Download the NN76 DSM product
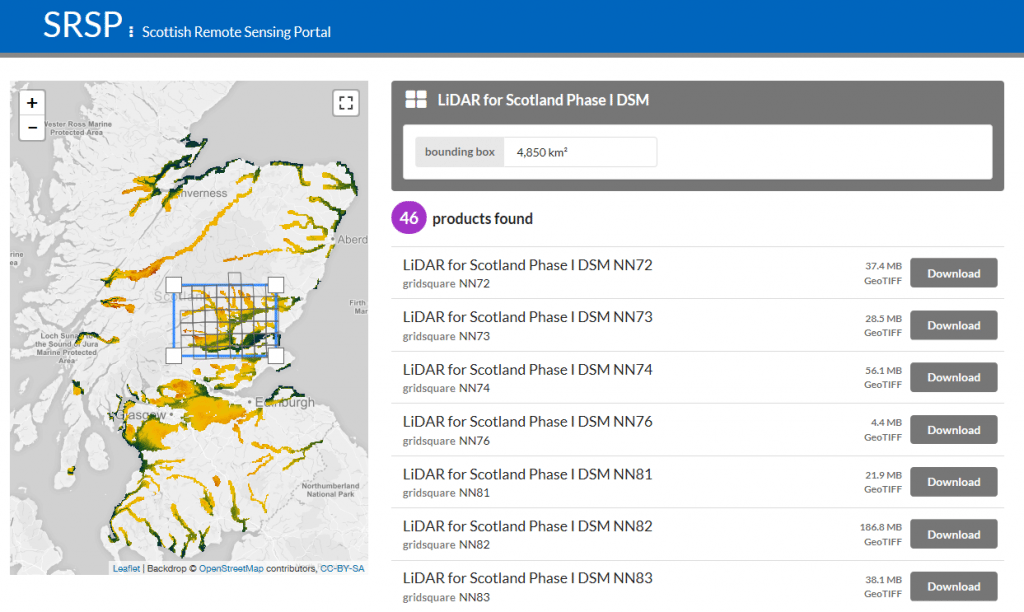Image resolution: width=1024 pixels, height=612 pixels. coord(953,430)
